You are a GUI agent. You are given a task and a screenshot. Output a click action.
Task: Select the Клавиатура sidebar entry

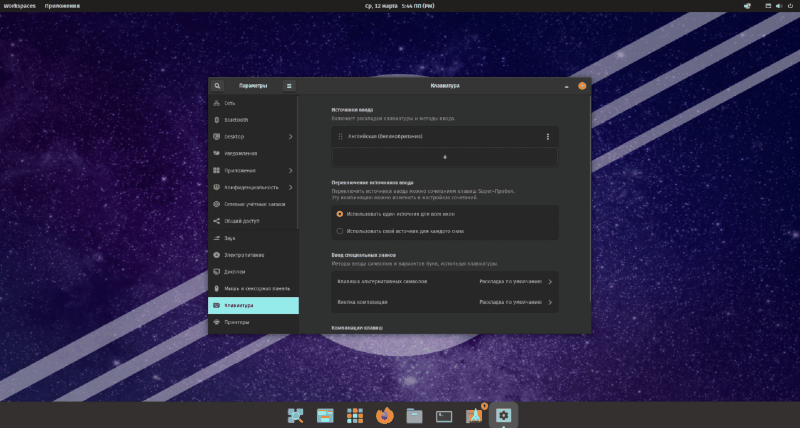tap(253, 306)
